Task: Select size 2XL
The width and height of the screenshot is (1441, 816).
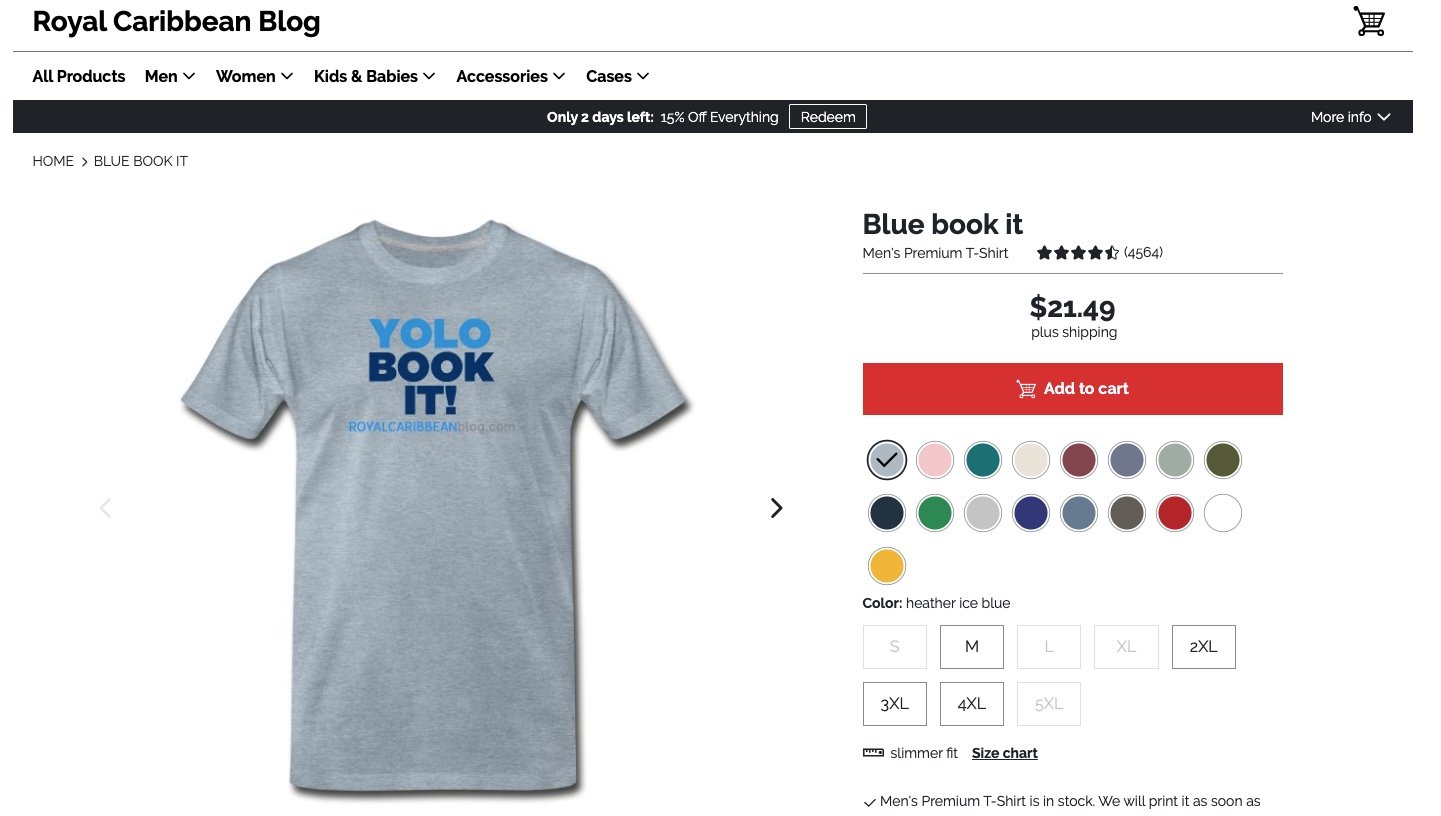Action: coord(1203,647)
